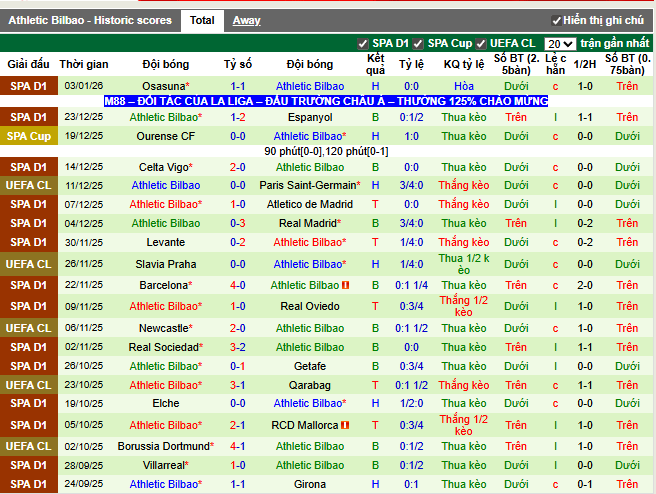
Task: Select 0-1 half-time score in Girona row
Action: (584, 484)
